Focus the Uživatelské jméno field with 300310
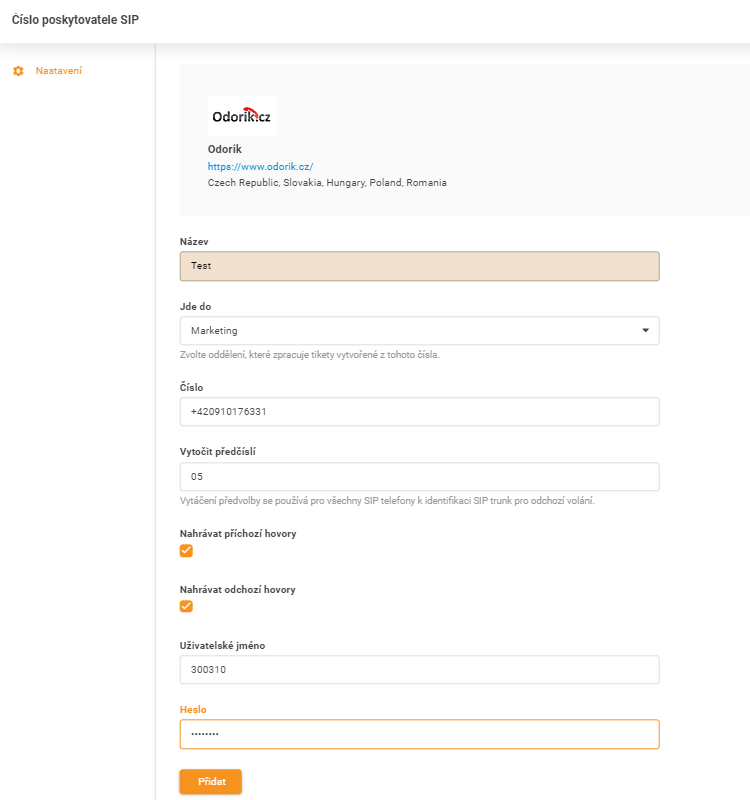 [420, 669]
